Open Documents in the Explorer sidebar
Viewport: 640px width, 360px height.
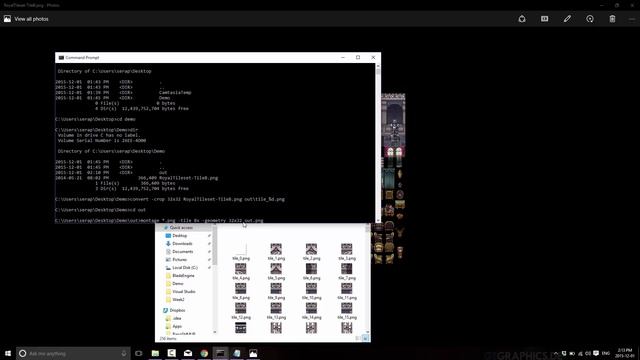pyautogui.click(x=182, y=252)
